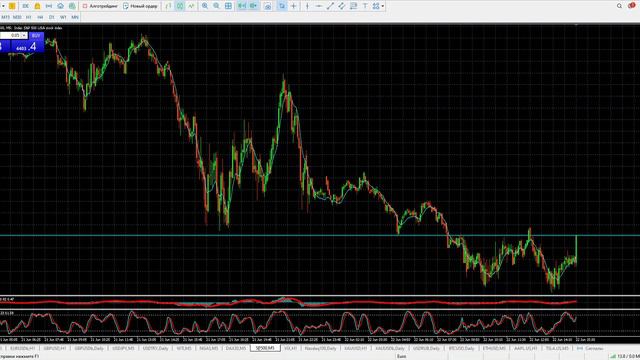The image size is (640, 360).
Task: Switch to XAUUSDb,Daily chart tab
Action: pyautogui.click(x=390, y=348)
